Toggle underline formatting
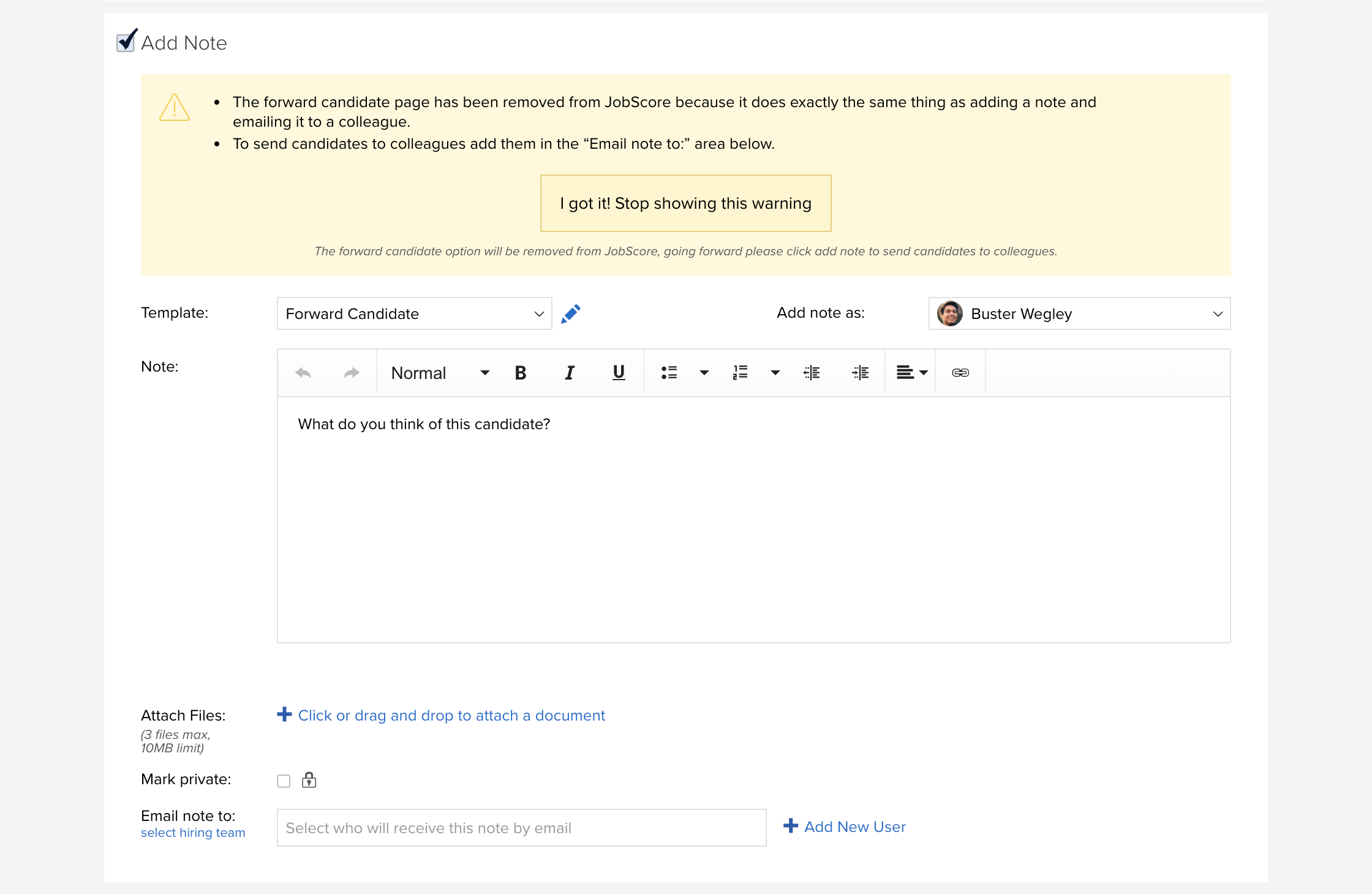 (x=619, y=373)
